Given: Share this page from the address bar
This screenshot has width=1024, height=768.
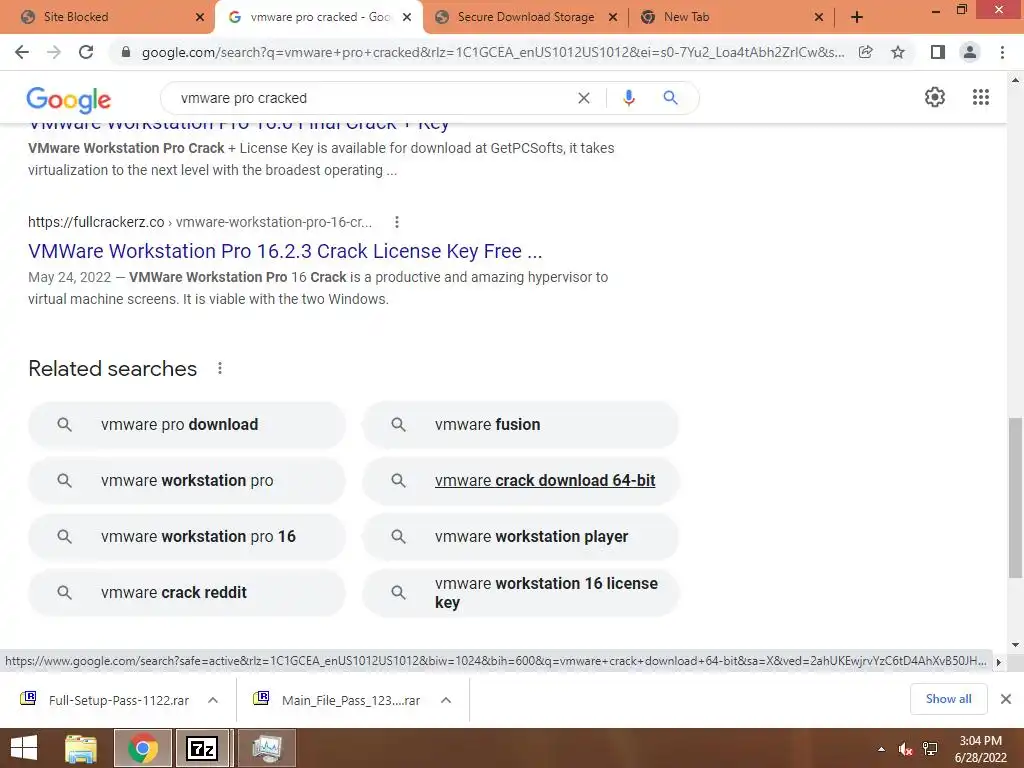Looking at the screenshot, I should 866,52.
